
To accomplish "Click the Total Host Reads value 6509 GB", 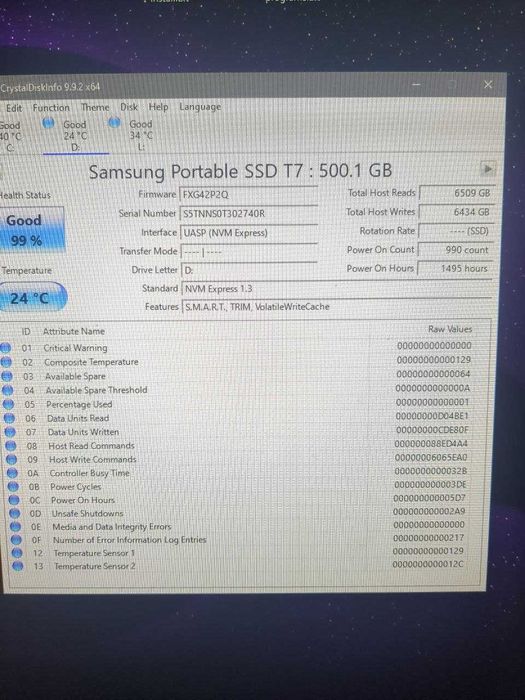I will click(457, 193).
